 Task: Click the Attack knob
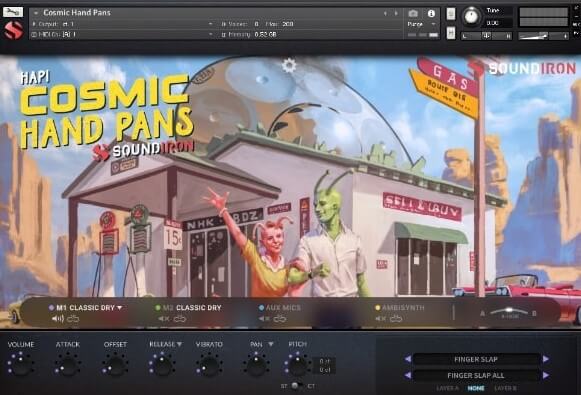point(68,365)
